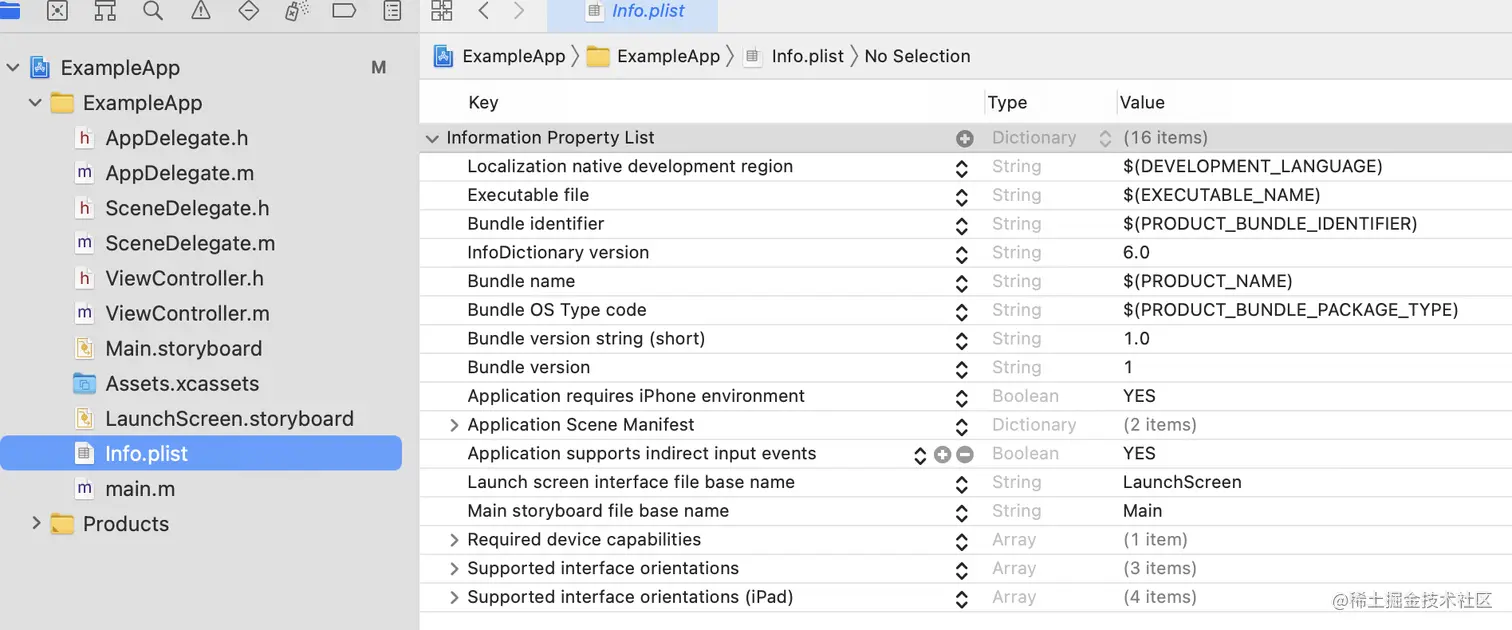Open the Breakpoint navigator
Image resolution: width=1512 pixels, height=630 pixels.
tap(344, 10)
